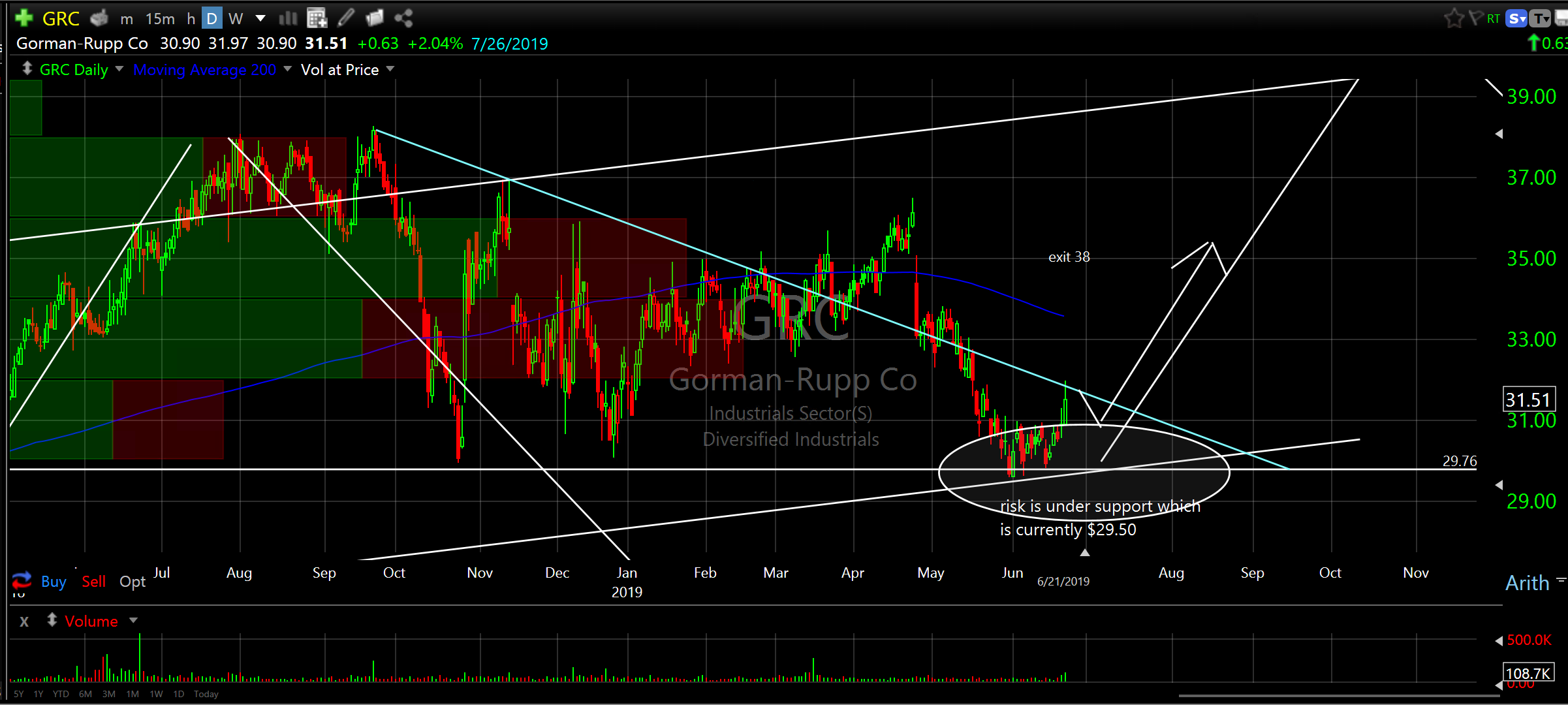
Task: Expand the Volume pane dropdown arrow
Action: pos(134,620)
